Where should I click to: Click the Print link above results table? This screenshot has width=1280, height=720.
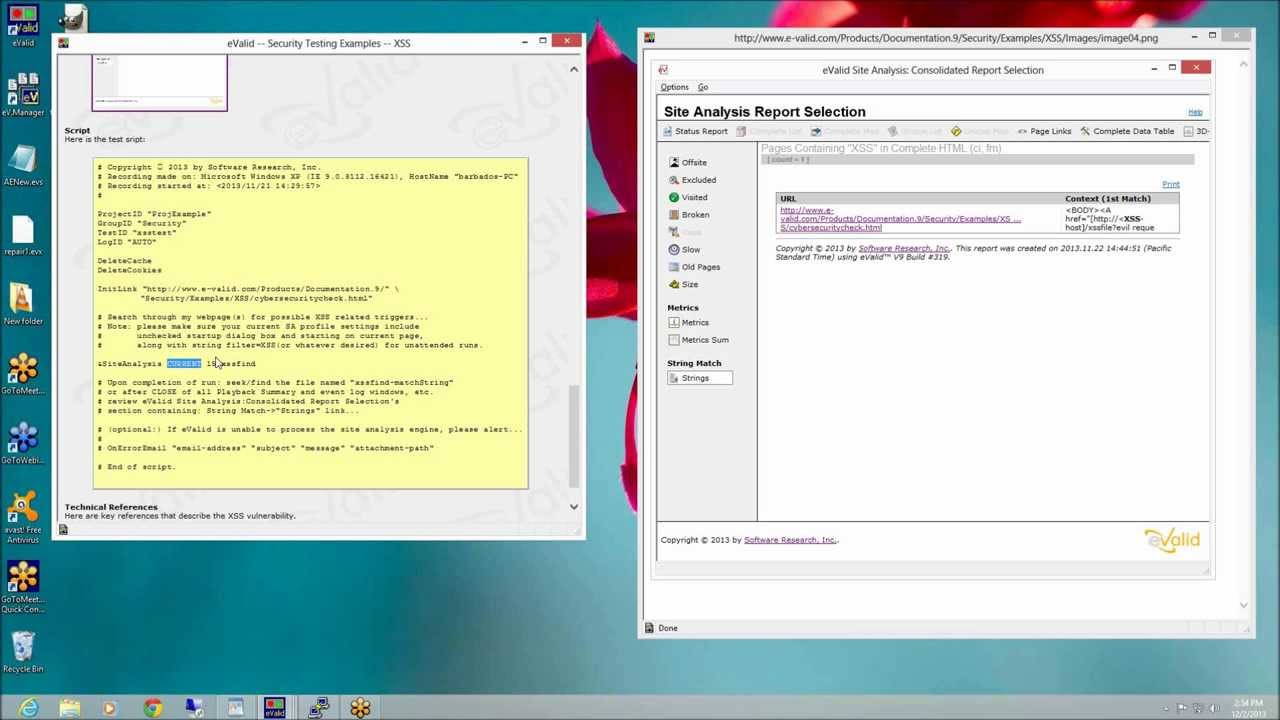point(1171,185)
